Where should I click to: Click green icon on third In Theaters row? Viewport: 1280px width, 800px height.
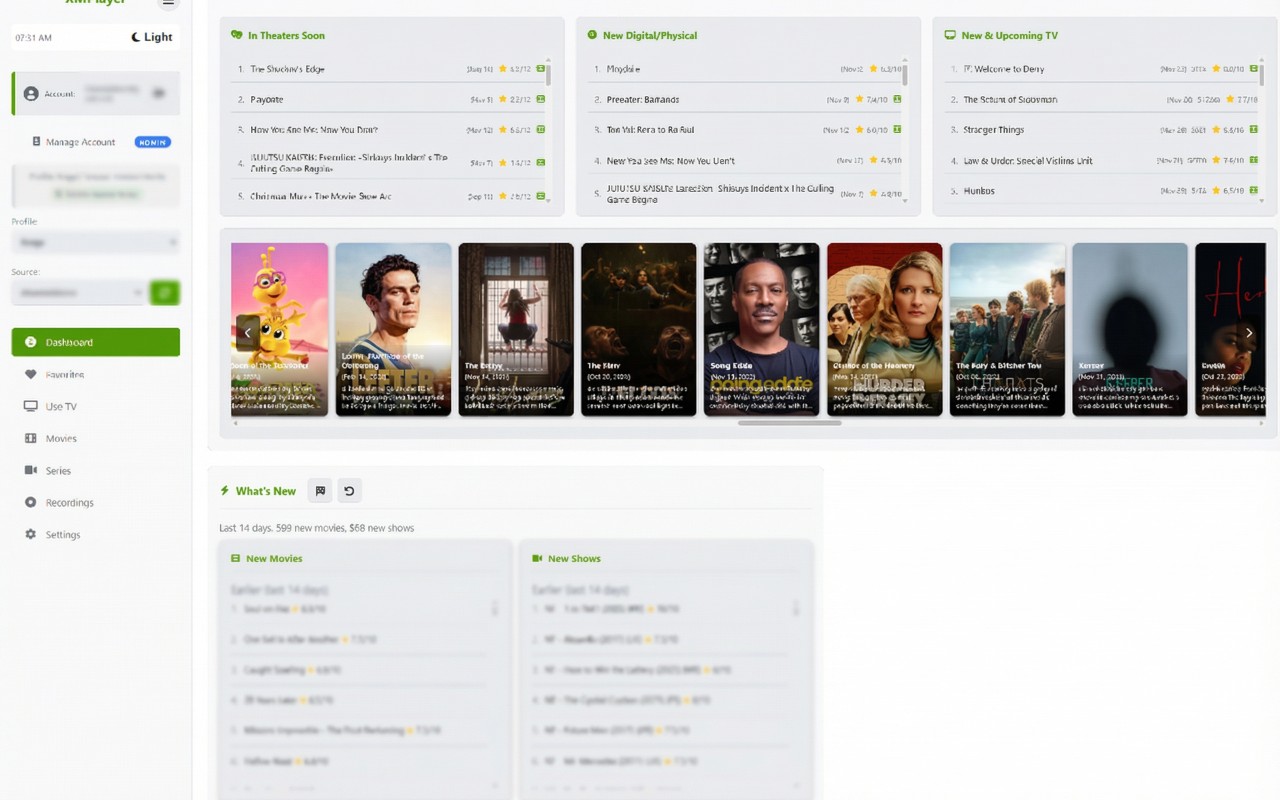[541, 129]
